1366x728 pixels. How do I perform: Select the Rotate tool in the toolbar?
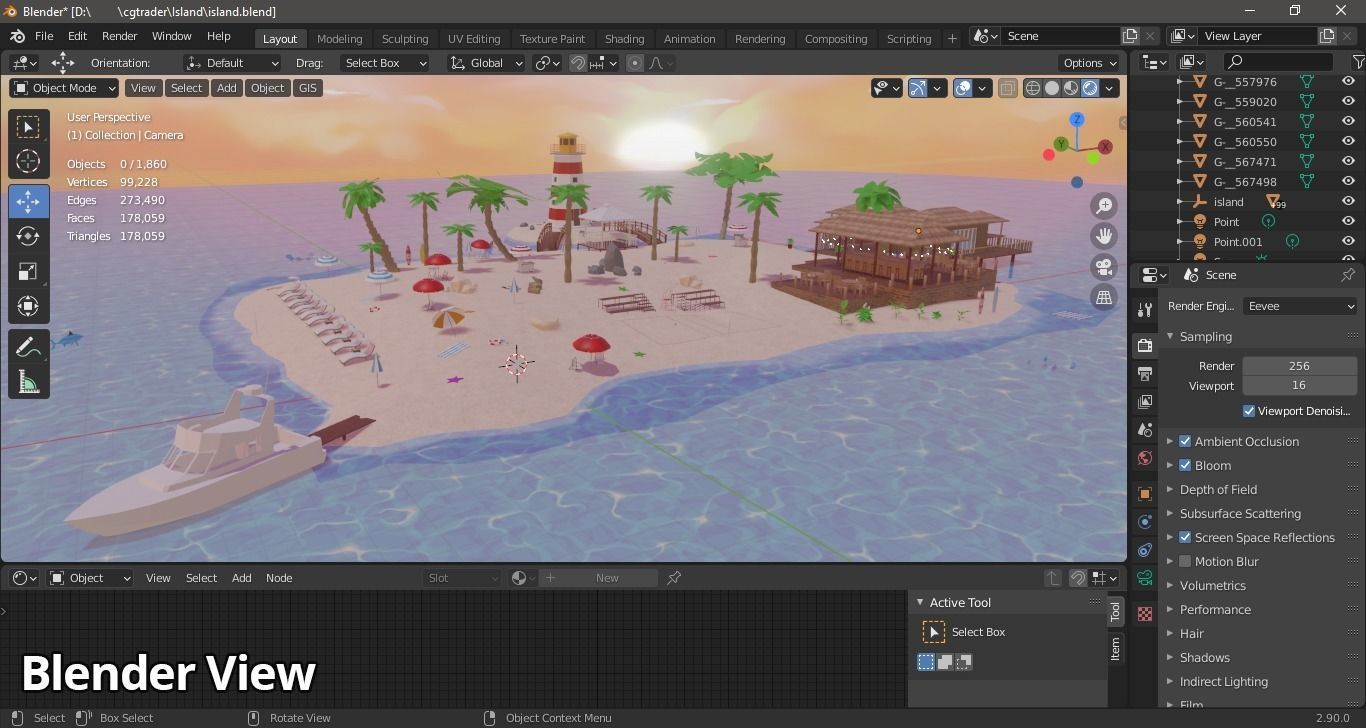(28, 237)
